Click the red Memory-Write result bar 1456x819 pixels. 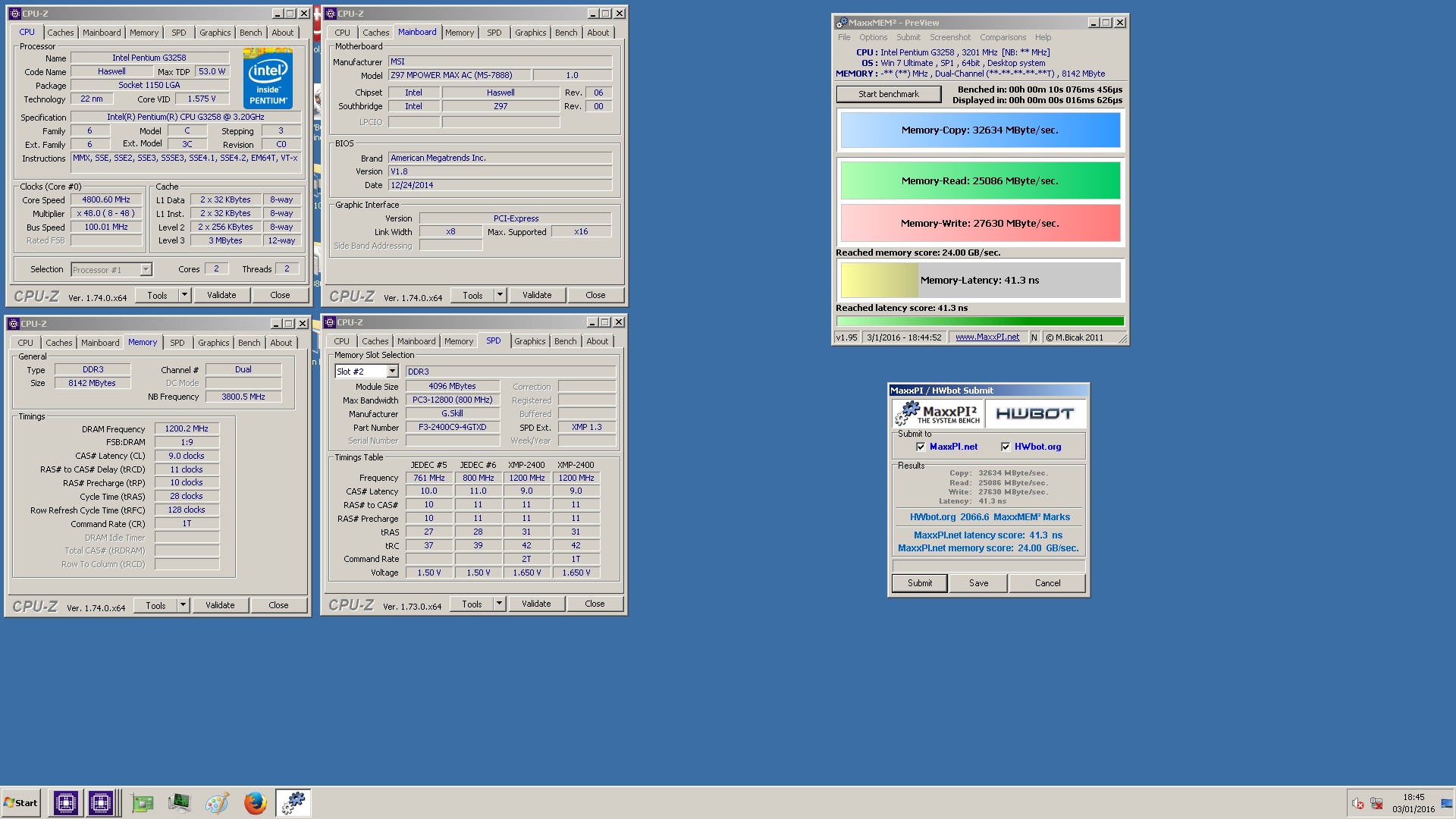(x=980, y=223)
